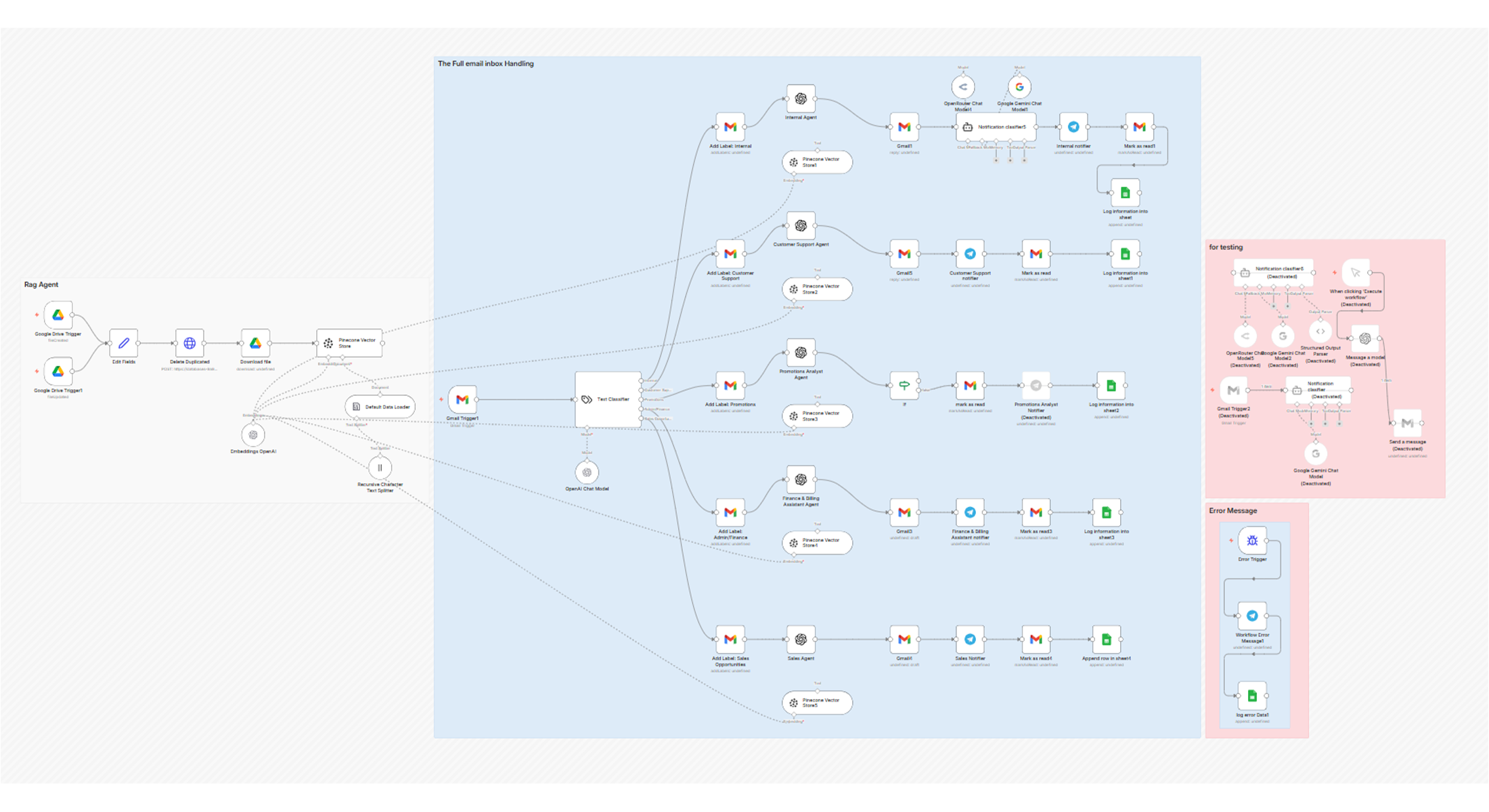Open the Customer Support Agent node
1489x812 pixels.
801,225
